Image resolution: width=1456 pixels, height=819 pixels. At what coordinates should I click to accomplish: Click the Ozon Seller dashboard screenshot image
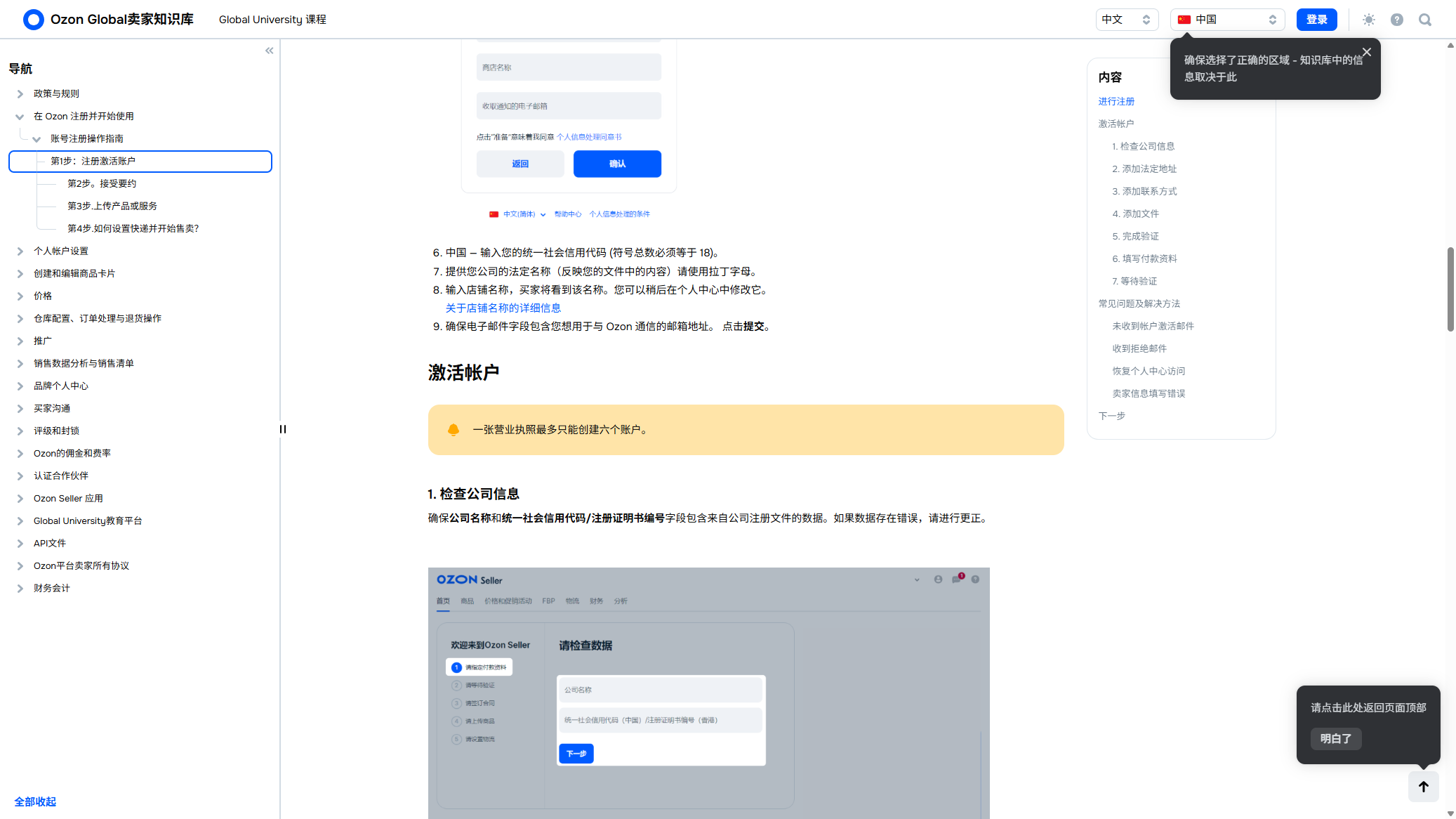708,693
